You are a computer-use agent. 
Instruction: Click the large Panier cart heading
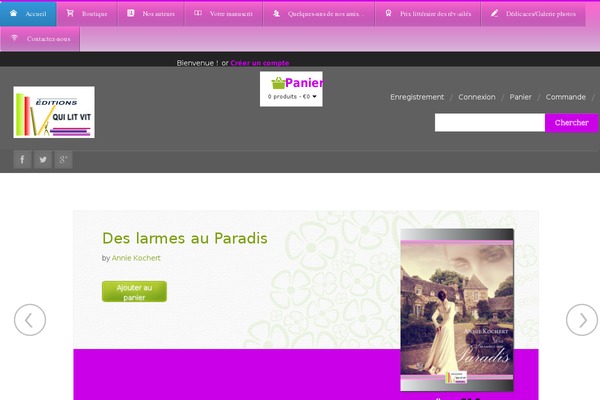304,83
